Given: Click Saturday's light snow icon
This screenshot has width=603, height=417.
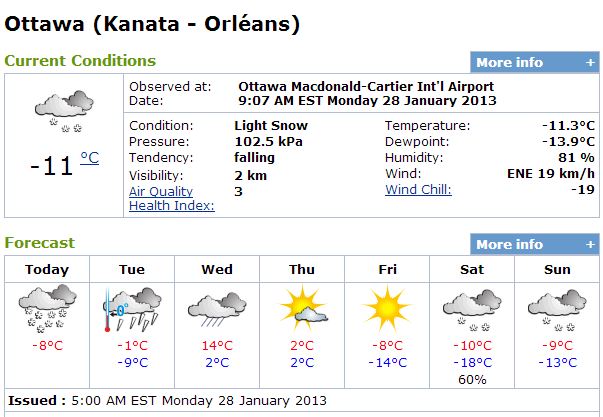Looking at the screenshot, I should pyautogui.click(x=472, y=310).
